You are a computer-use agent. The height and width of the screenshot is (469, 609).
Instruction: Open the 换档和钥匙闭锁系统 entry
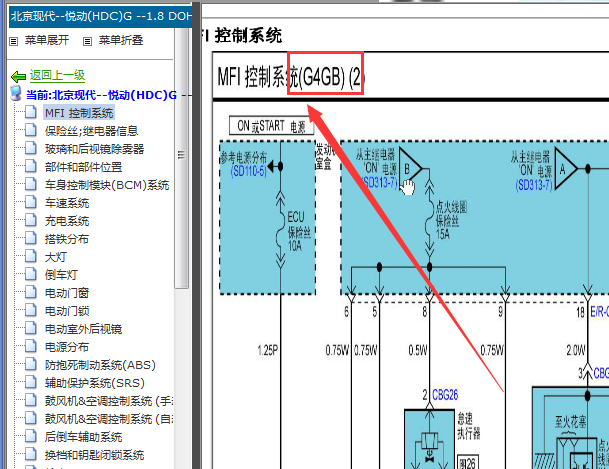(x=94, y=455)
